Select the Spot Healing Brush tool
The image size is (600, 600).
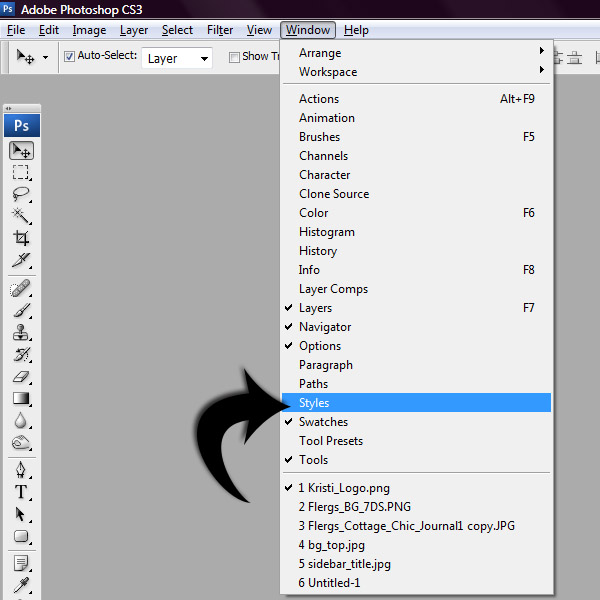click(21, 288)
